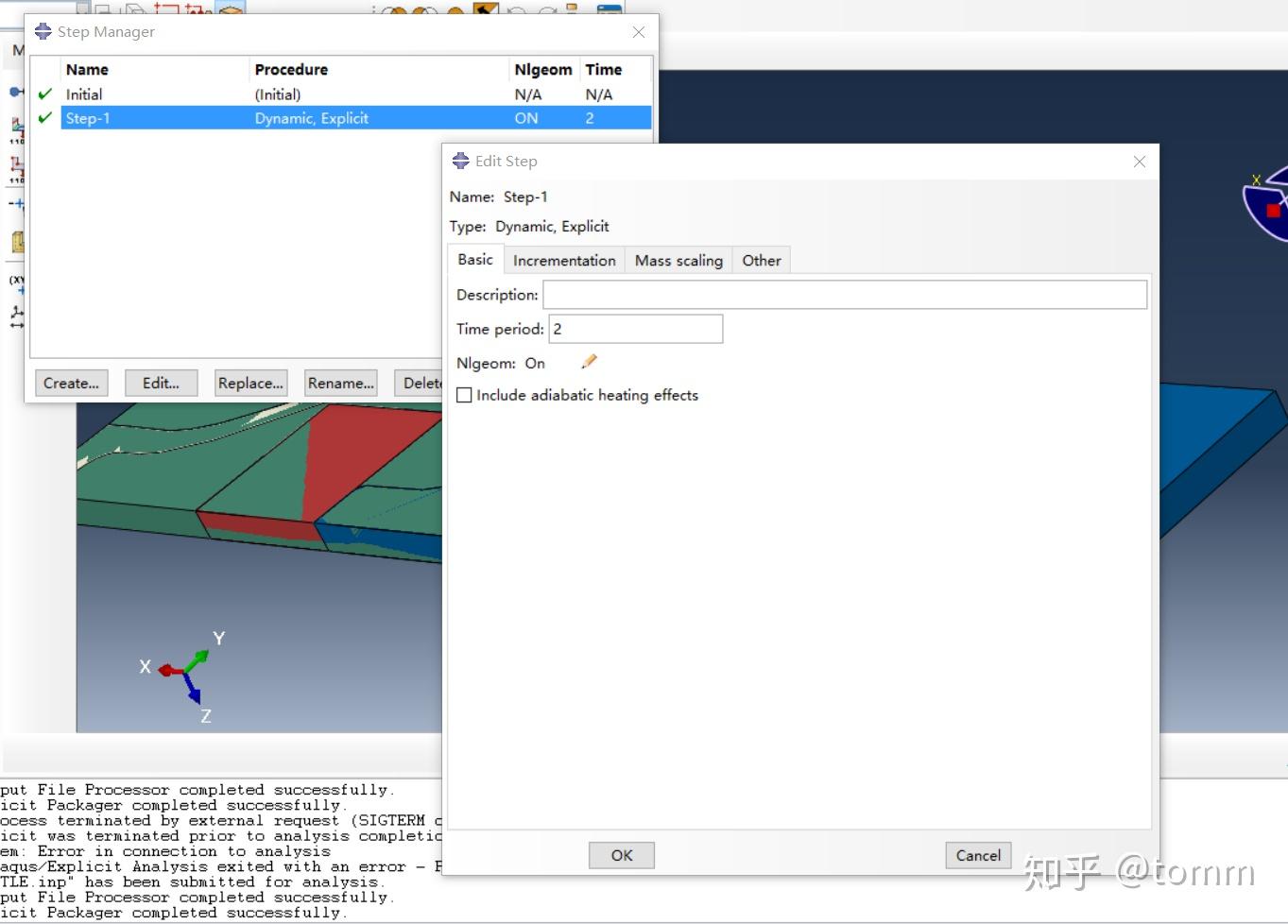Screen dimensions: 1288x924
Task: Return to the Basic tab
Action: (x=474, y=259)
